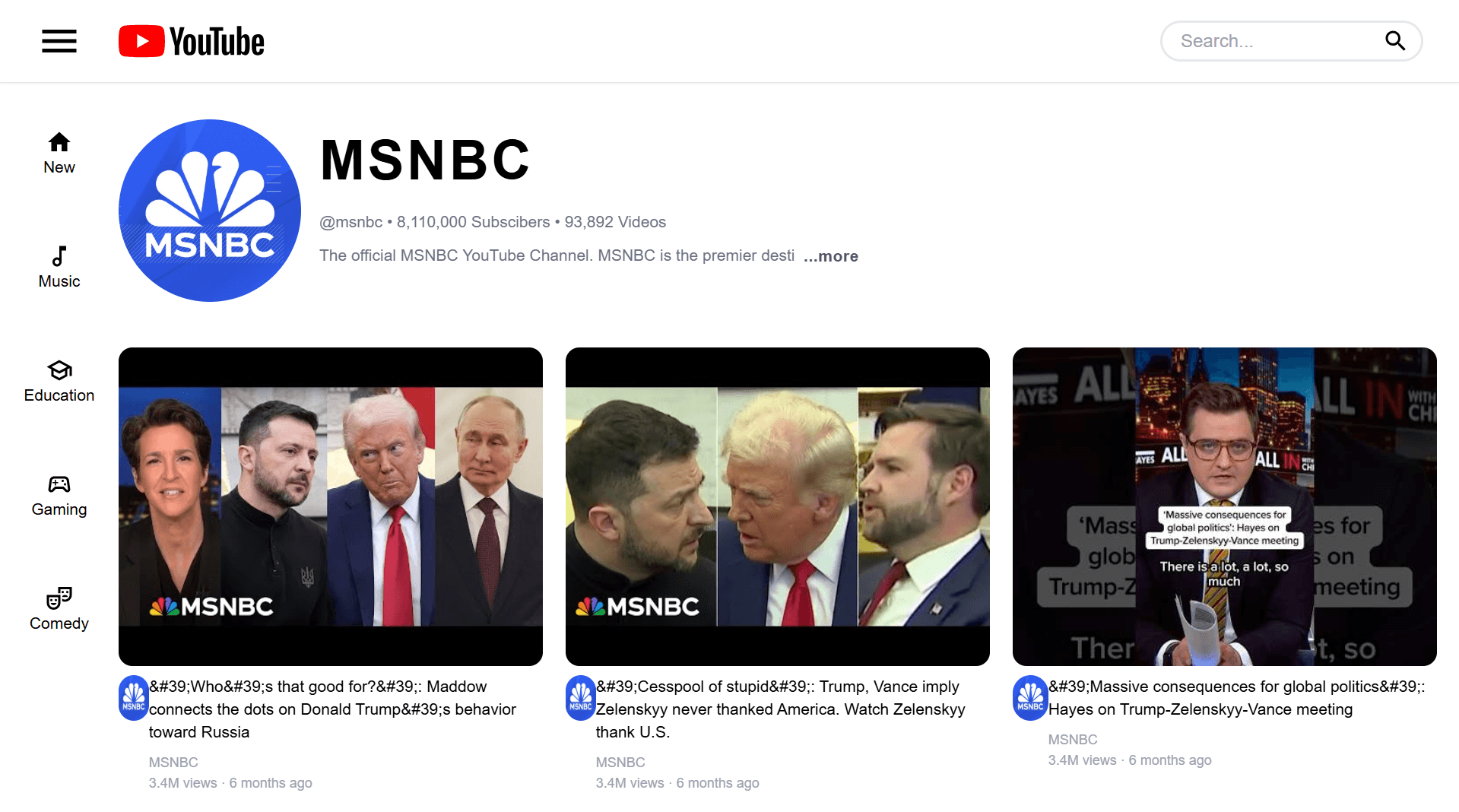This screenshot has height=812, width=1459.
Task: Click the 'Massive consequences' video title link
Action: point(1237,698)
